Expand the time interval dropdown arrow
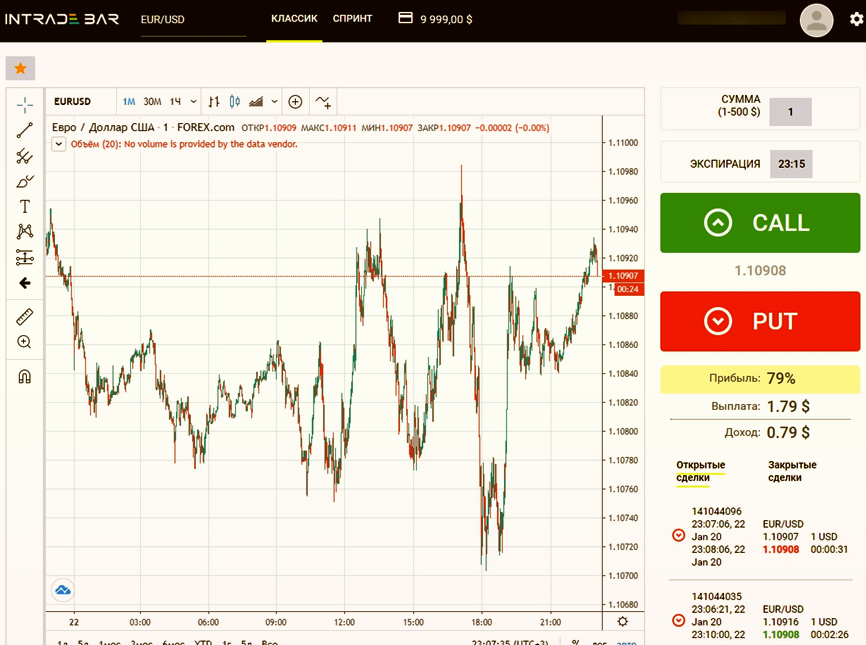866x645 pixels. point(194,102)
